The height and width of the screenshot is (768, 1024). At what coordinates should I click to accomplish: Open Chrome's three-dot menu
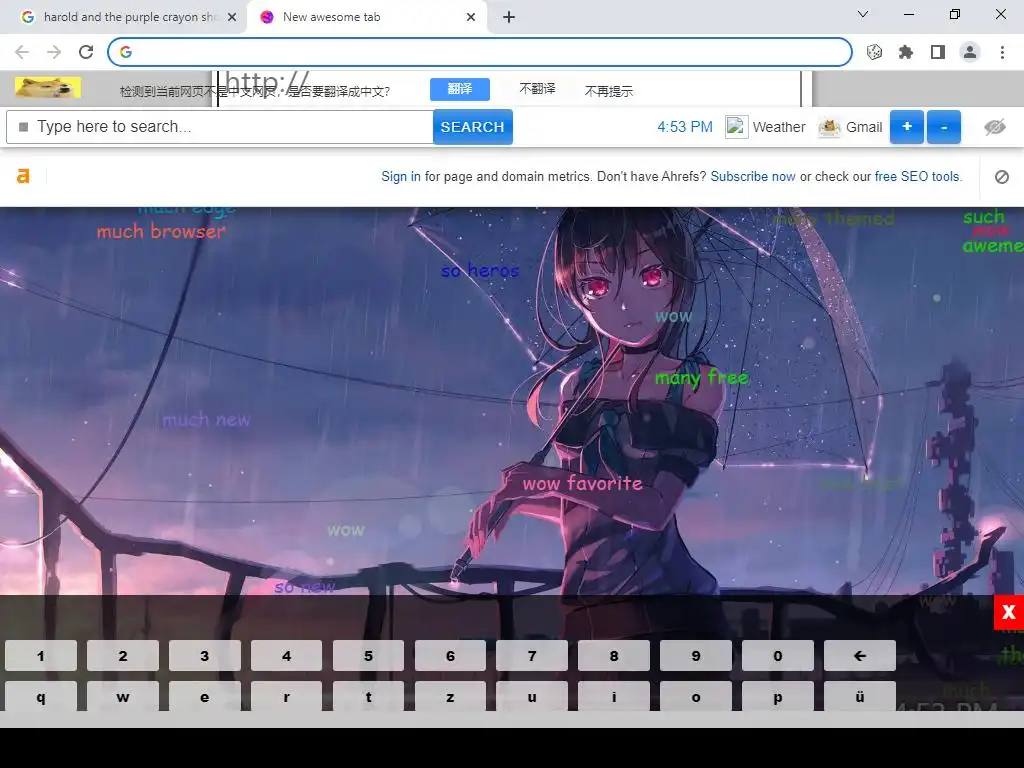coord(1002,52)
